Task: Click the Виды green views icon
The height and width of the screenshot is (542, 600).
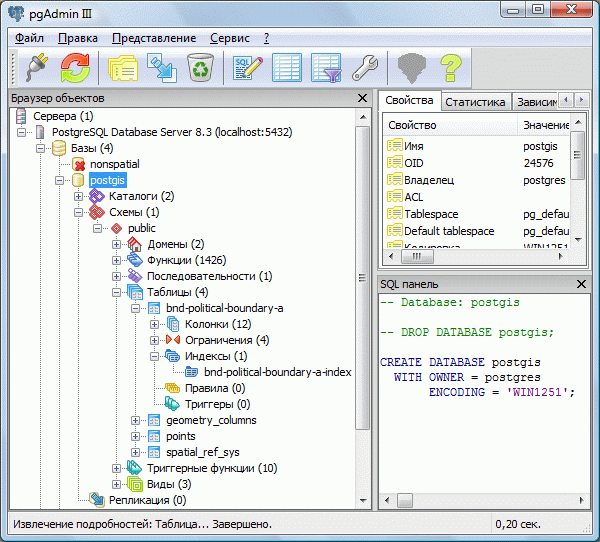Action: pyautogui.click(x=135, y=484)
